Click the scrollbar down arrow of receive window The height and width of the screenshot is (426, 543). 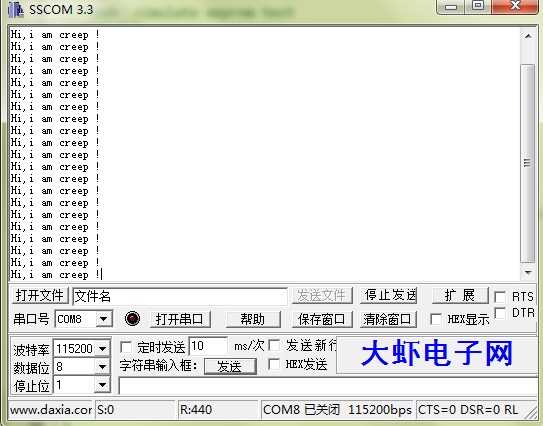(x=528, y=273)
